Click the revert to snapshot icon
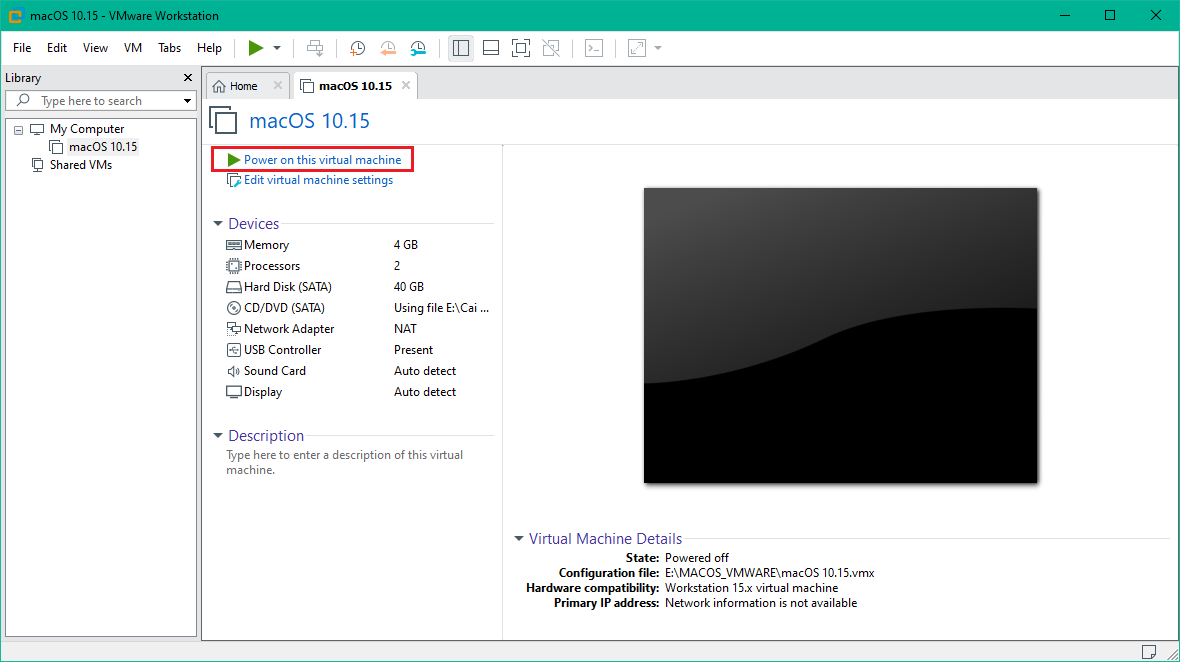1180x662 pixels. (x=388, y=48)
